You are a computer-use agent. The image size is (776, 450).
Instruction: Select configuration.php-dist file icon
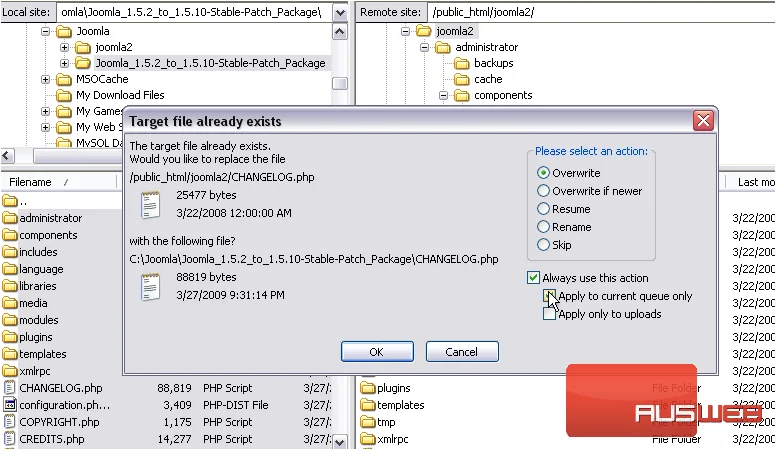10,405
